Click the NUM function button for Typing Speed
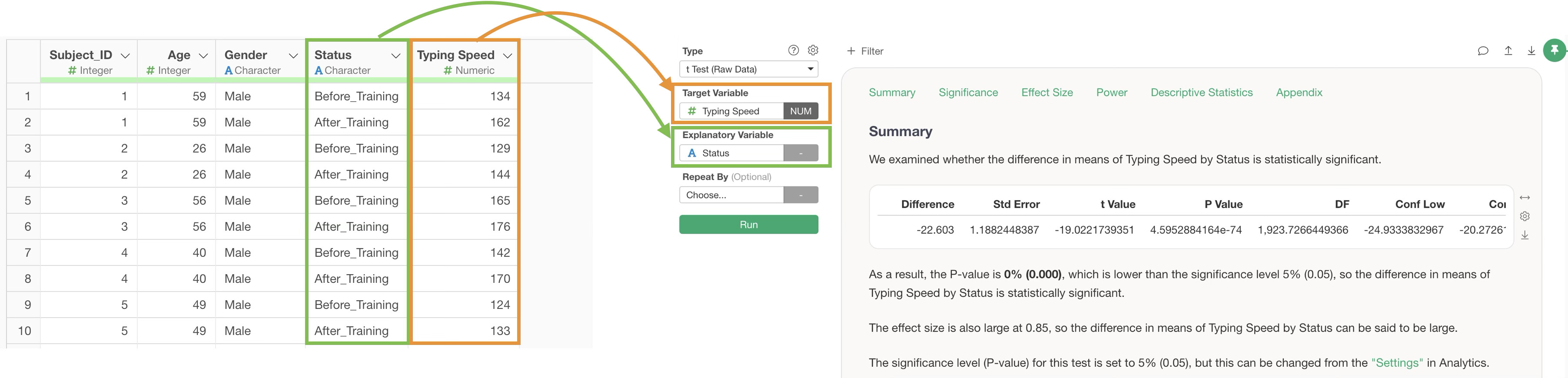Image resolution: width=1568 pixels, height=378 pixels. click(800, 111)
